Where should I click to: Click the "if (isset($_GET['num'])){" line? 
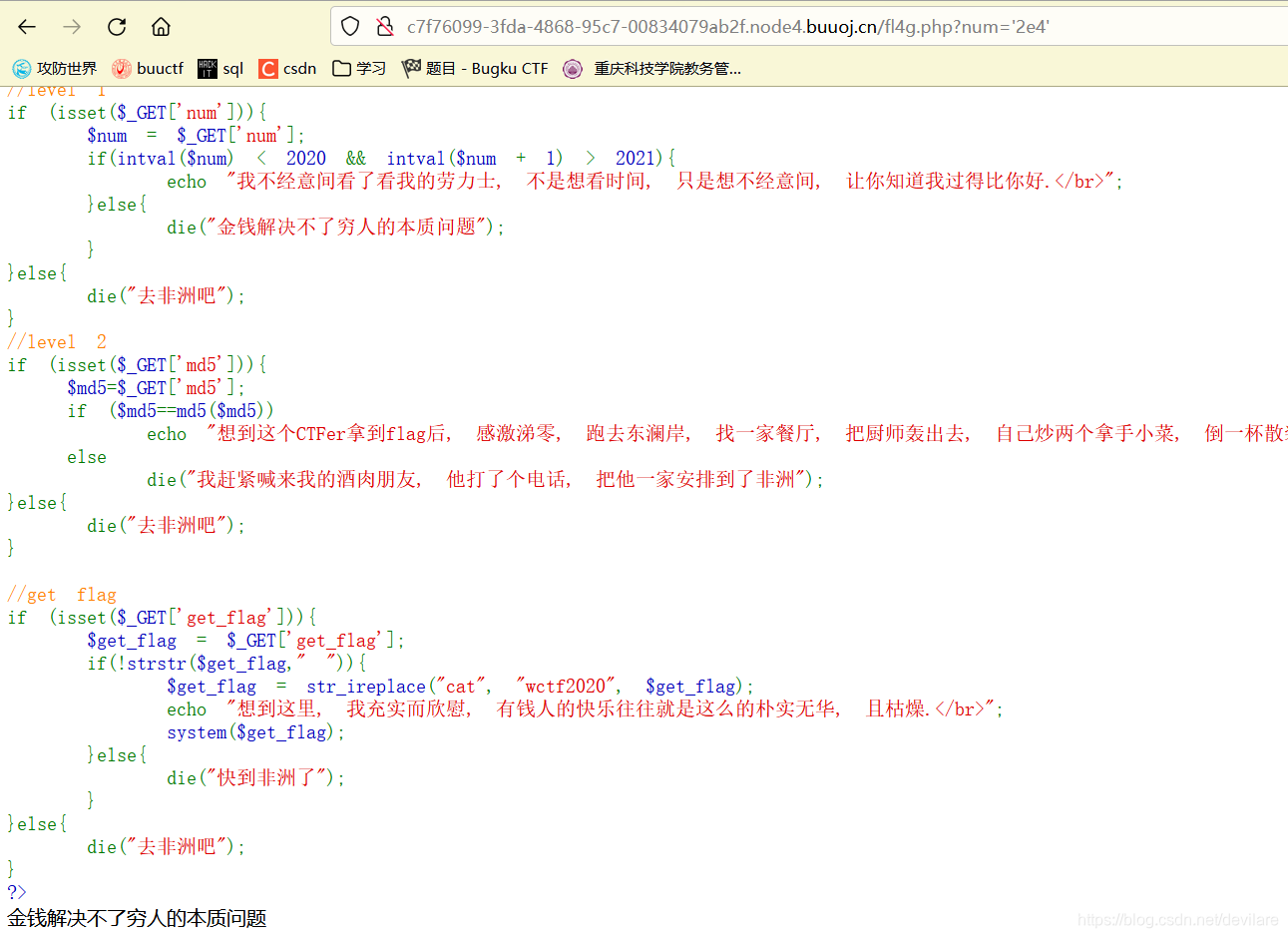(137, 112)
